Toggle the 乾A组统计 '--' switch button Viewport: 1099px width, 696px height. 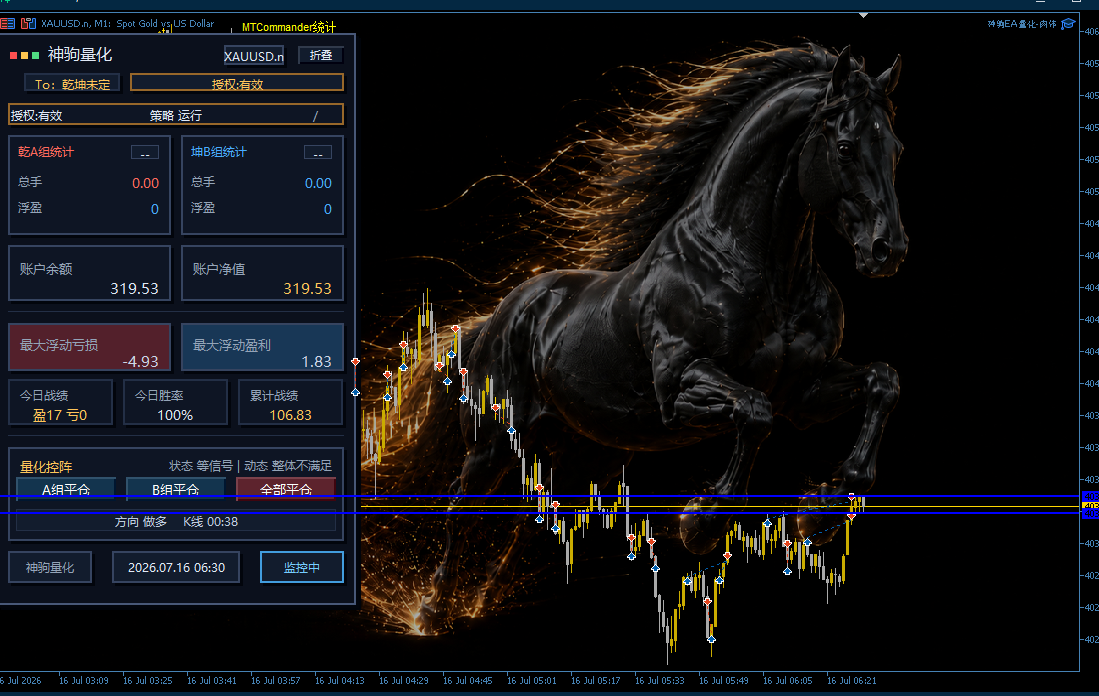(x=145, y=153)
